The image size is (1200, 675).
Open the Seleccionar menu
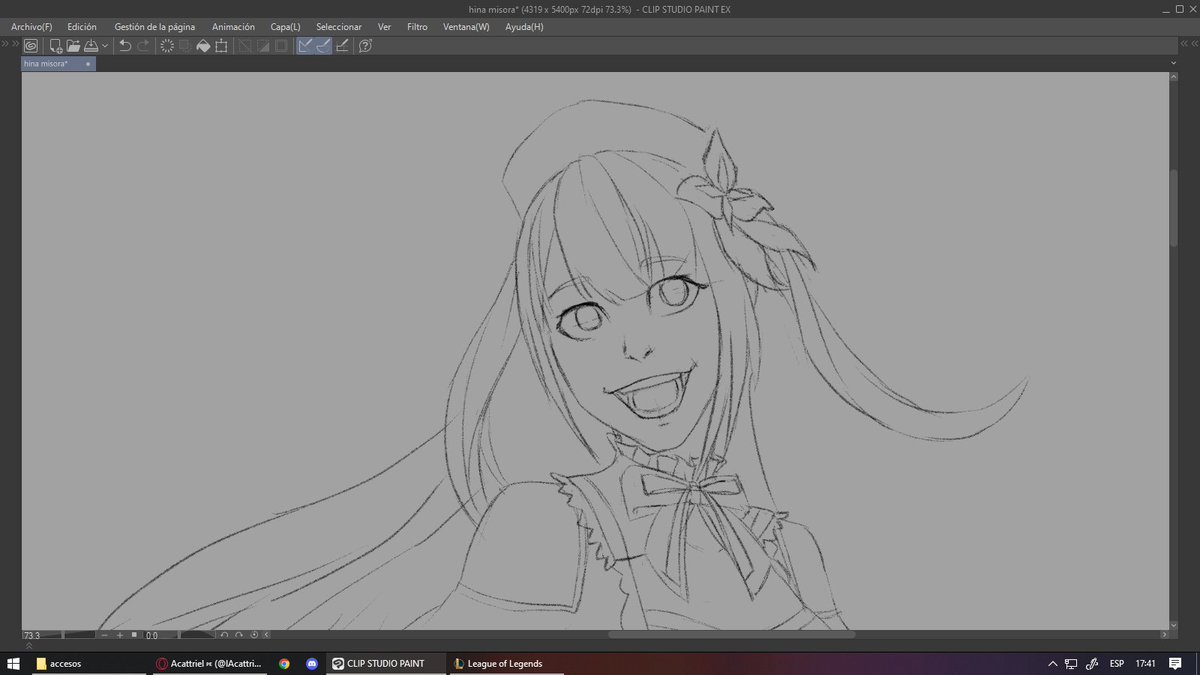[x=339, y=27]
